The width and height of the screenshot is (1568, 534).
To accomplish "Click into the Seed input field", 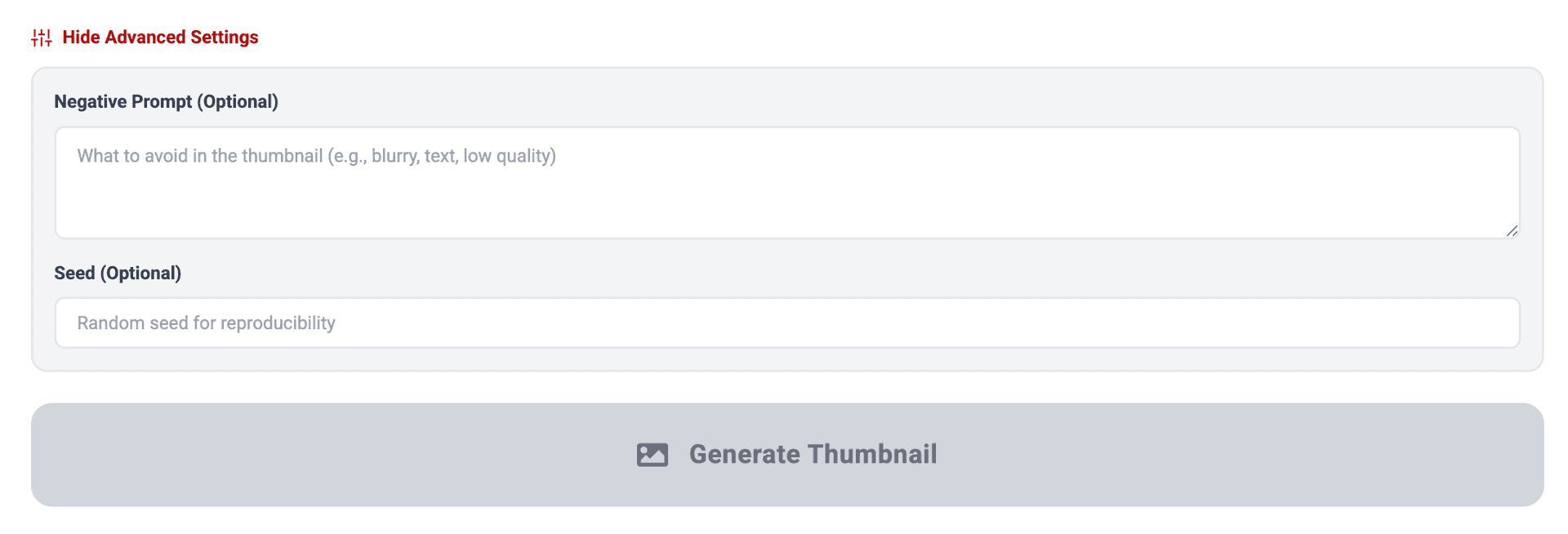I will coord(786,323).
